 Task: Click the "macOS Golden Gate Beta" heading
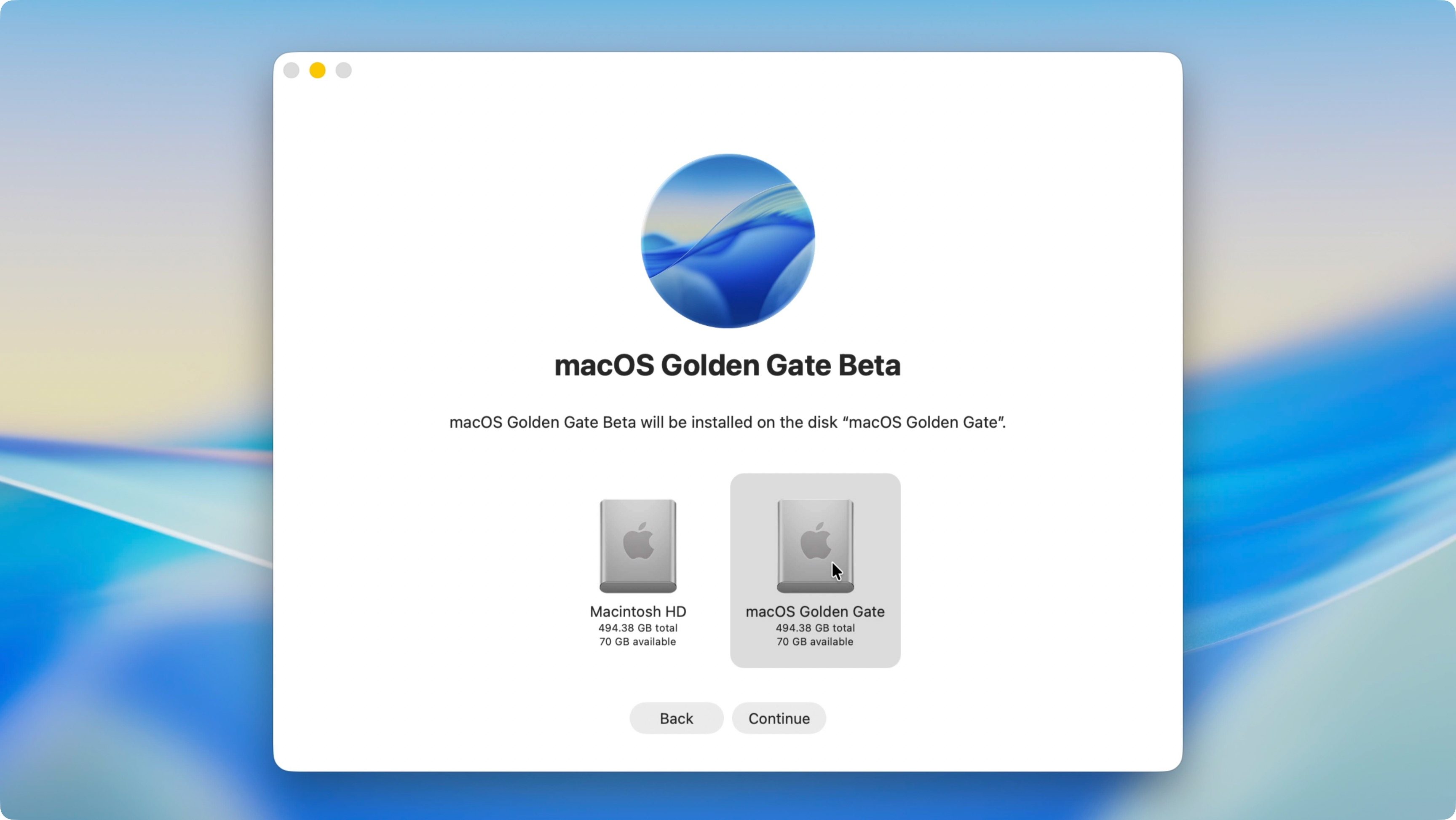(x=728, y=365)
